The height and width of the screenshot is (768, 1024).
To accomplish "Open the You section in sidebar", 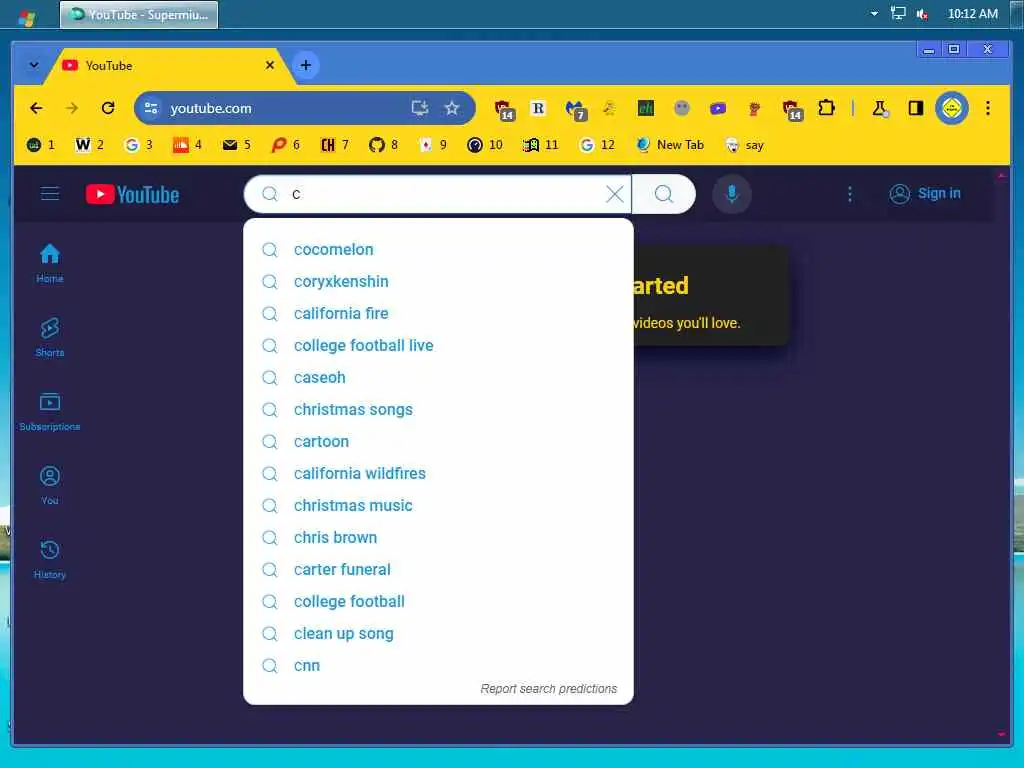I will (50, 485).
